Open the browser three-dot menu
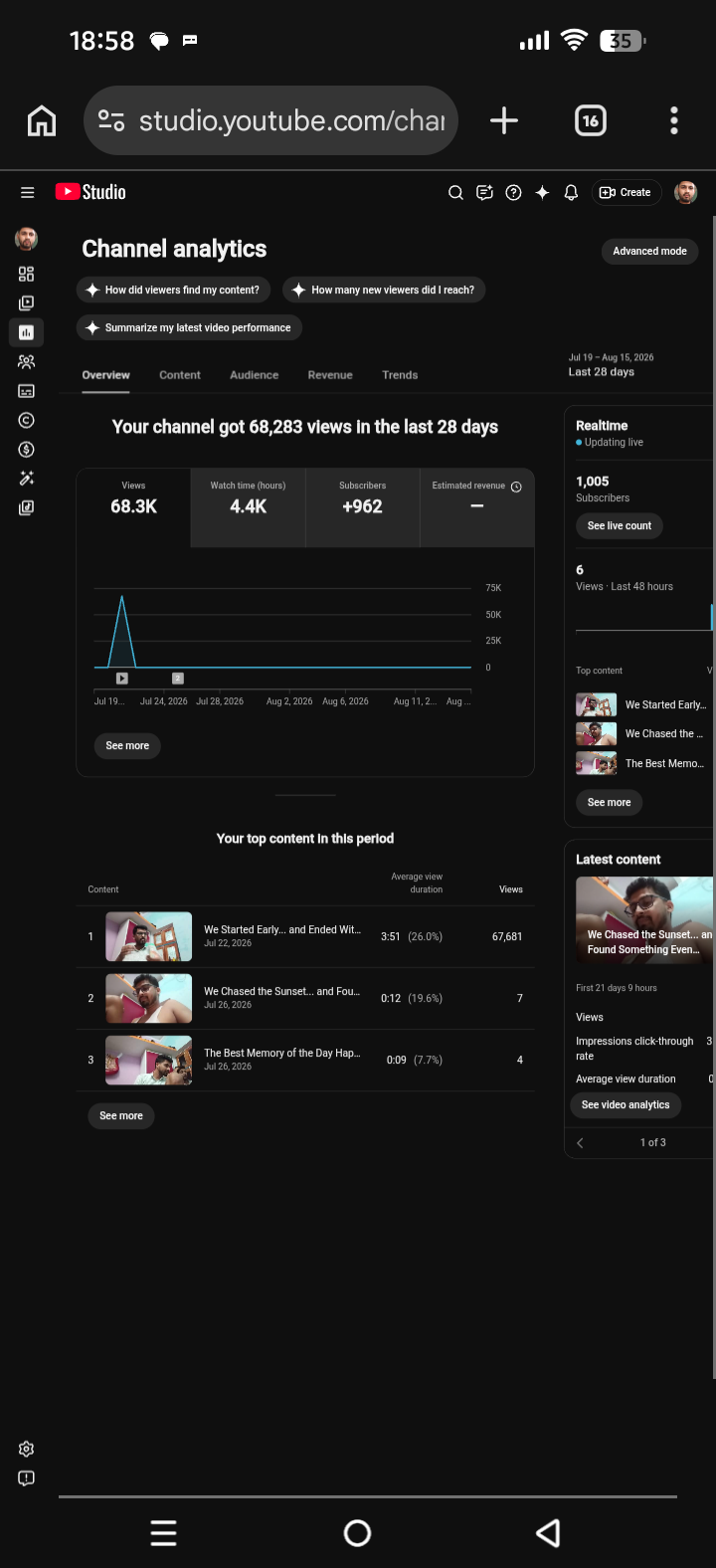Image resolution: width=716 pixels, height=1568 pixels. click(x=674, y=120)
